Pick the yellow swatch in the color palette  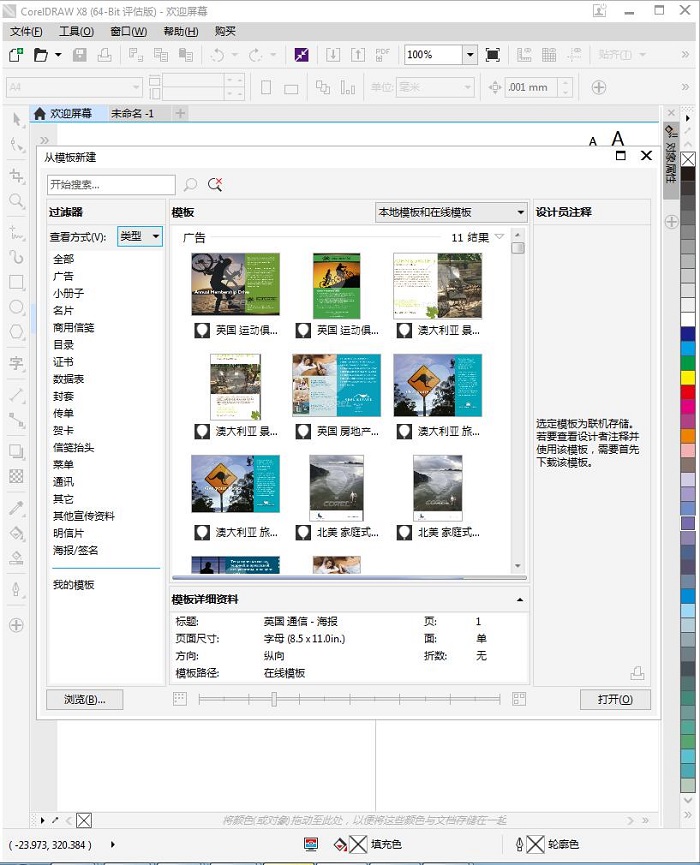pyautogui.click(x=687, y=377)
